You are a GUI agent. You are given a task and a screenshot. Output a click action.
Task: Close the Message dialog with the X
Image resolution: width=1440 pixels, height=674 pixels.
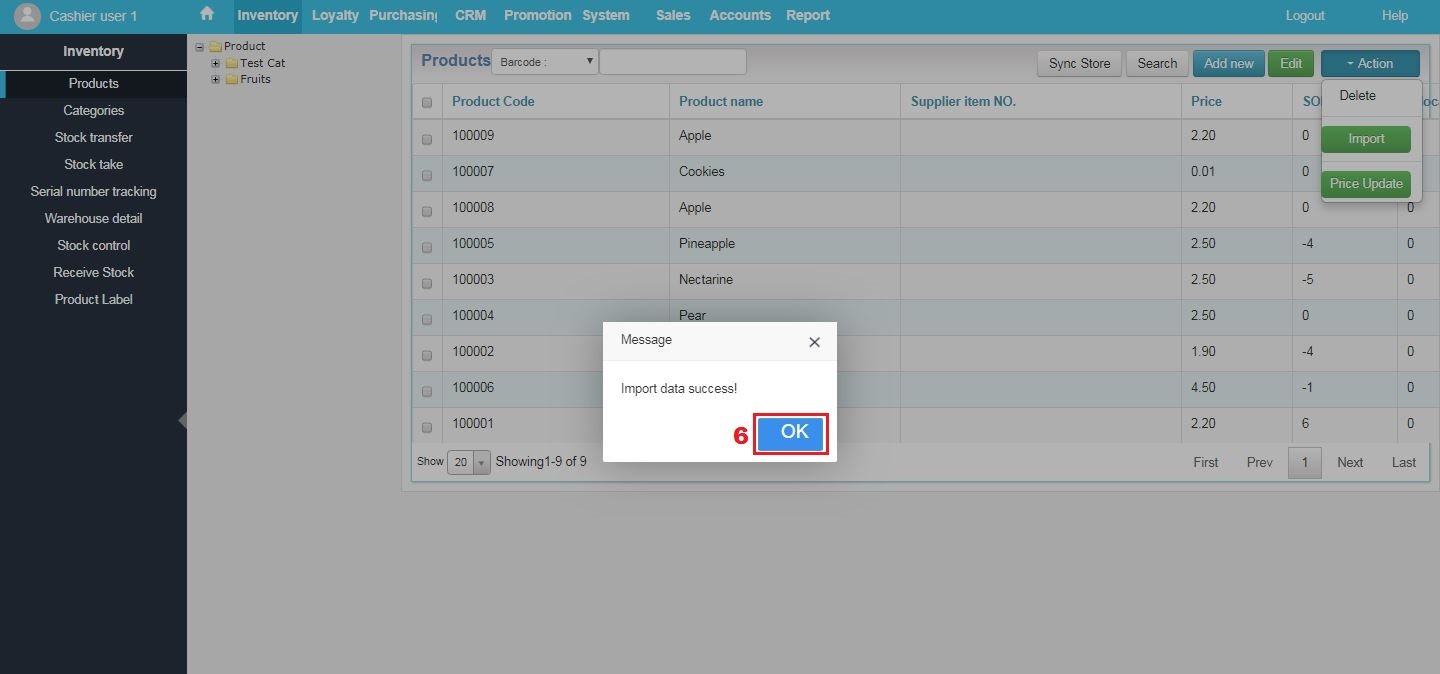coord(814,342)
